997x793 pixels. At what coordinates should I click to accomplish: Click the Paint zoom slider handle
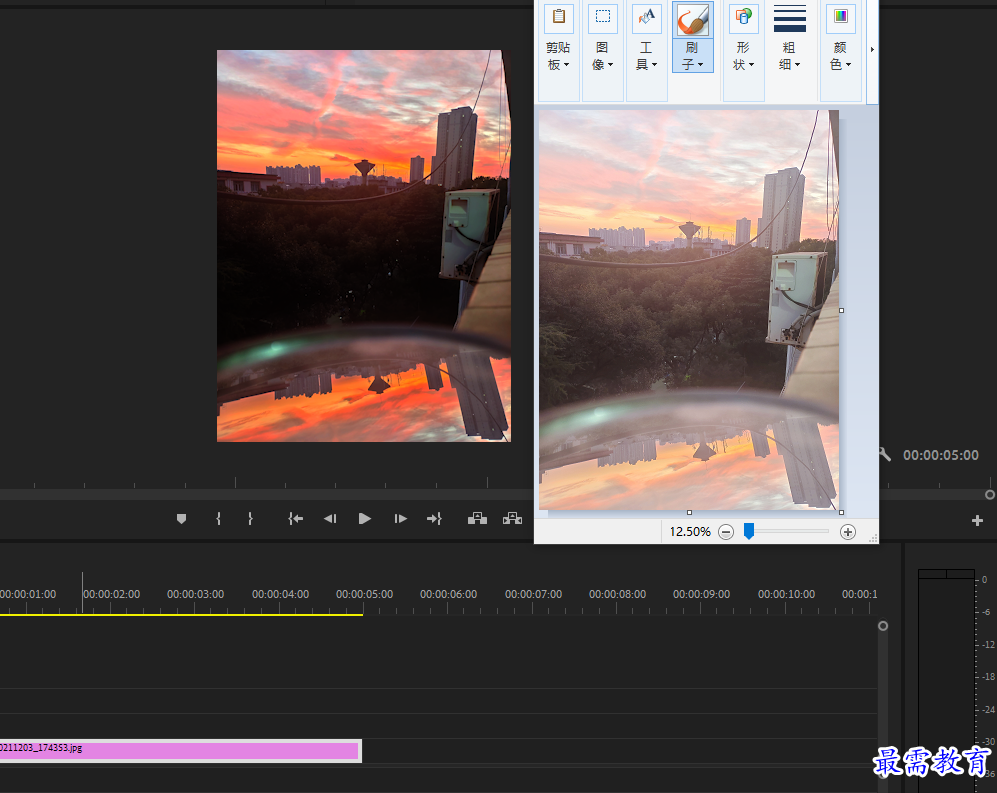click(x=749, y=531)
